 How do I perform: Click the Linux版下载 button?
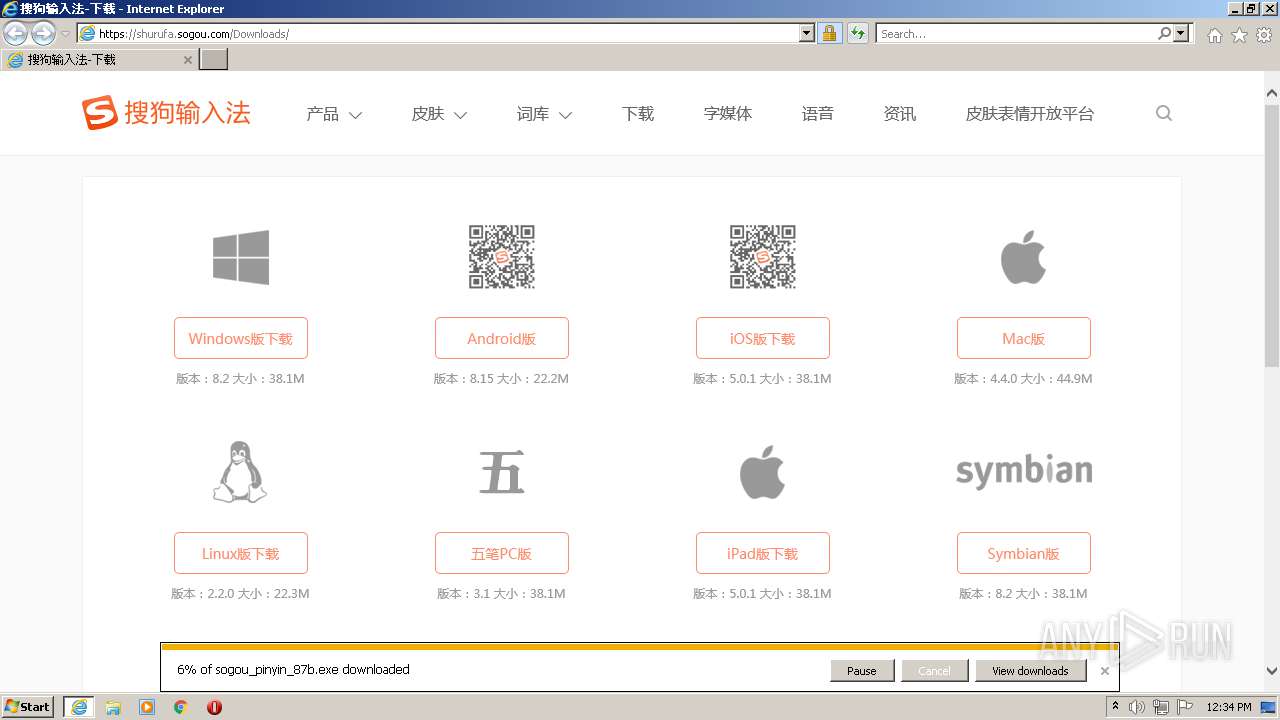pos(241,553)
